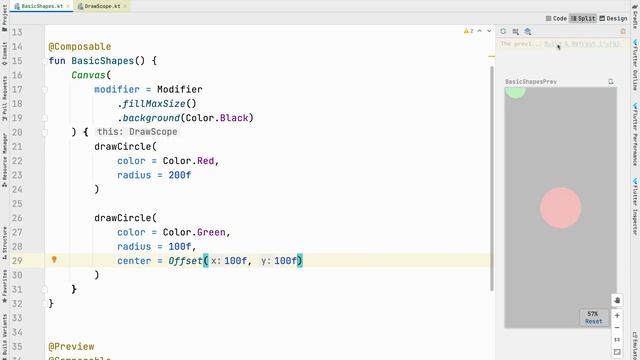The width and height of the screenshot is (640, 360).
Task: Click line number 25 in the gutter
Action: (17, 204)
